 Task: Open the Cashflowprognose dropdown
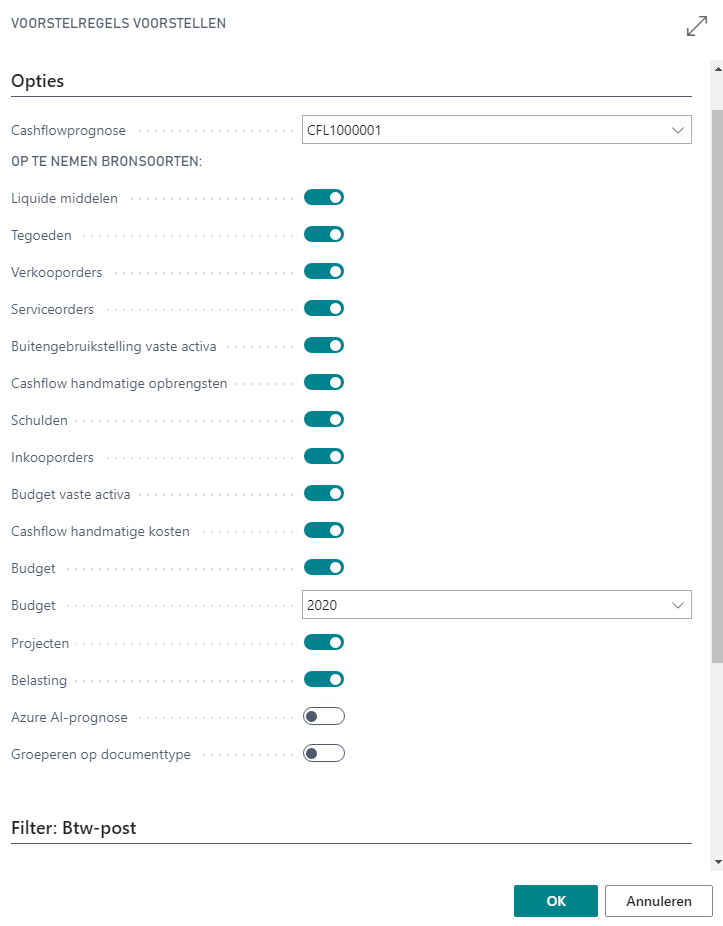[x=679, y=129]
